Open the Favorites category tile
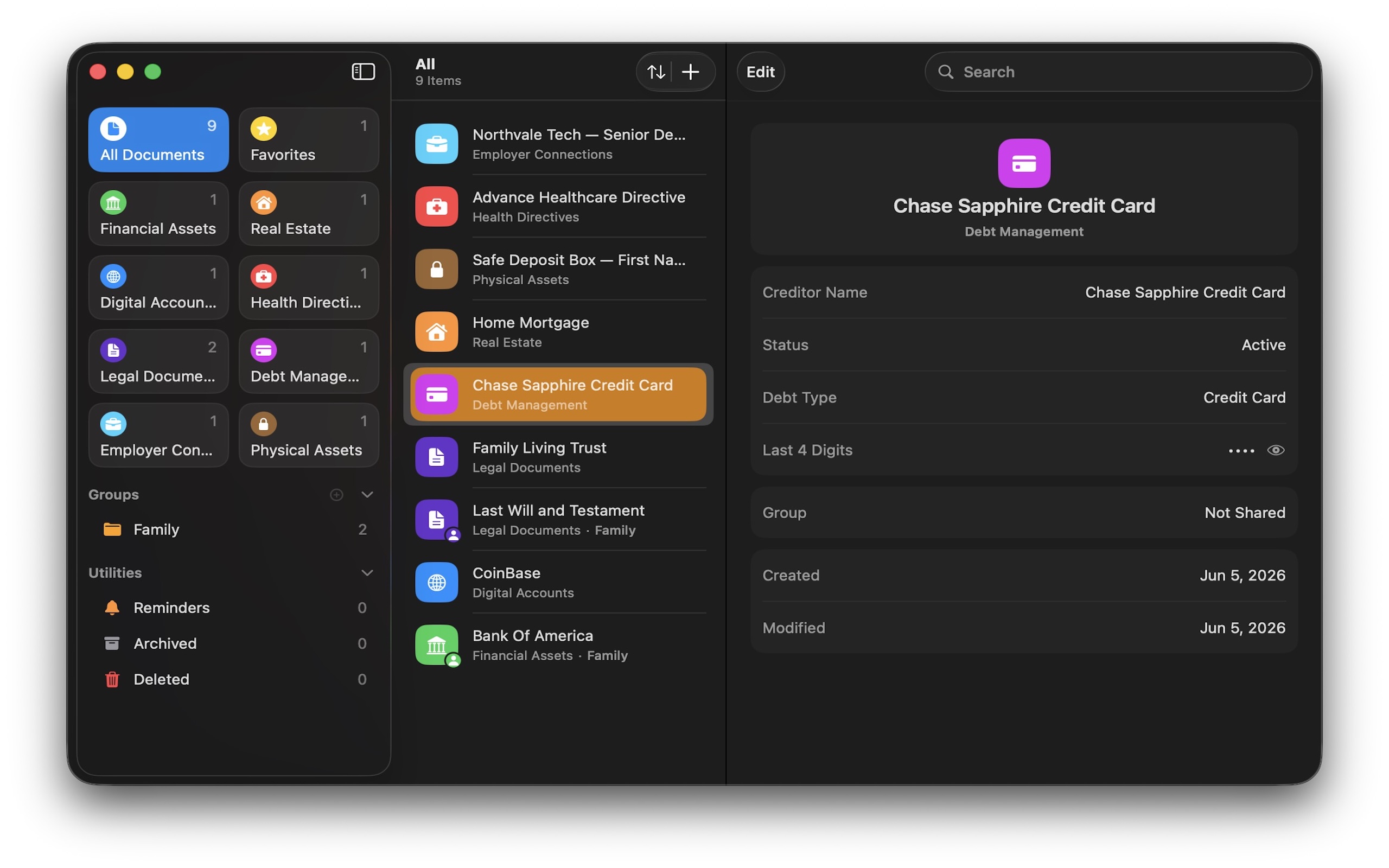 click(x=309, y=139)
